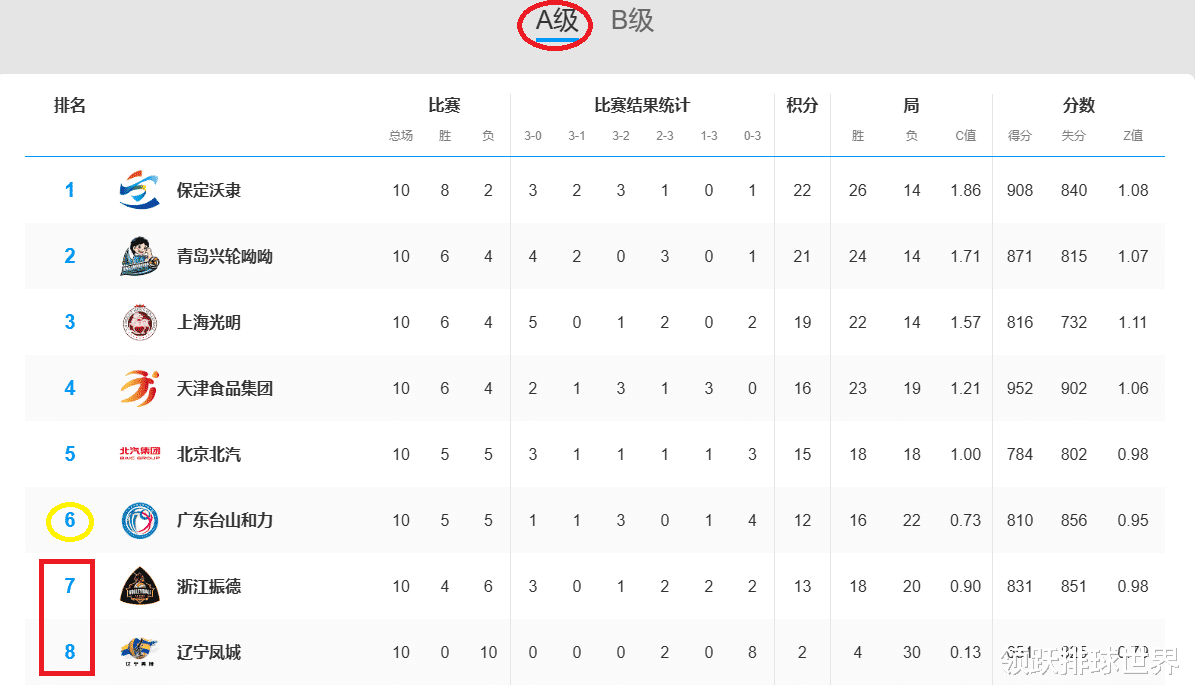The image size is (1195, 696).
Task: Select the 天津食品集团 team name
Action: click(x=225, y=388)
